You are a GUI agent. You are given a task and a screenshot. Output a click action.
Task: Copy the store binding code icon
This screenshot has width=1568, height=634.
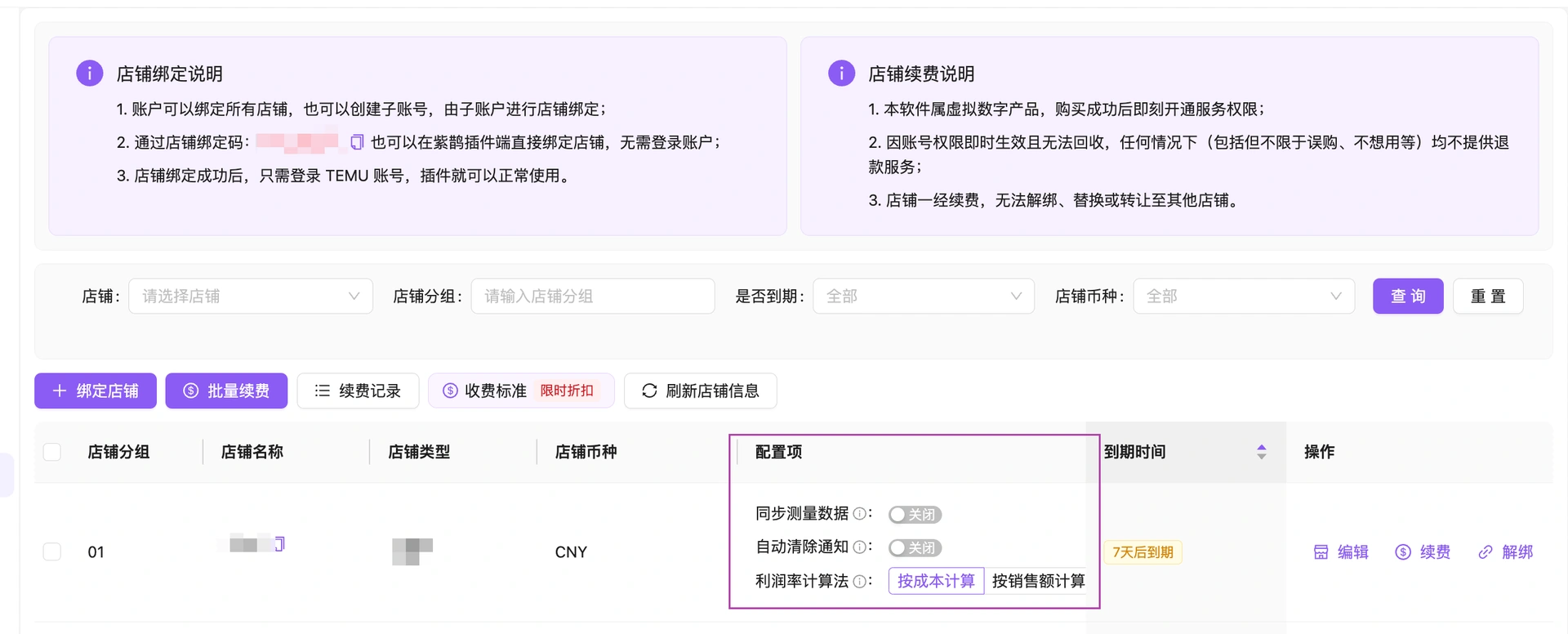(356, 142)
